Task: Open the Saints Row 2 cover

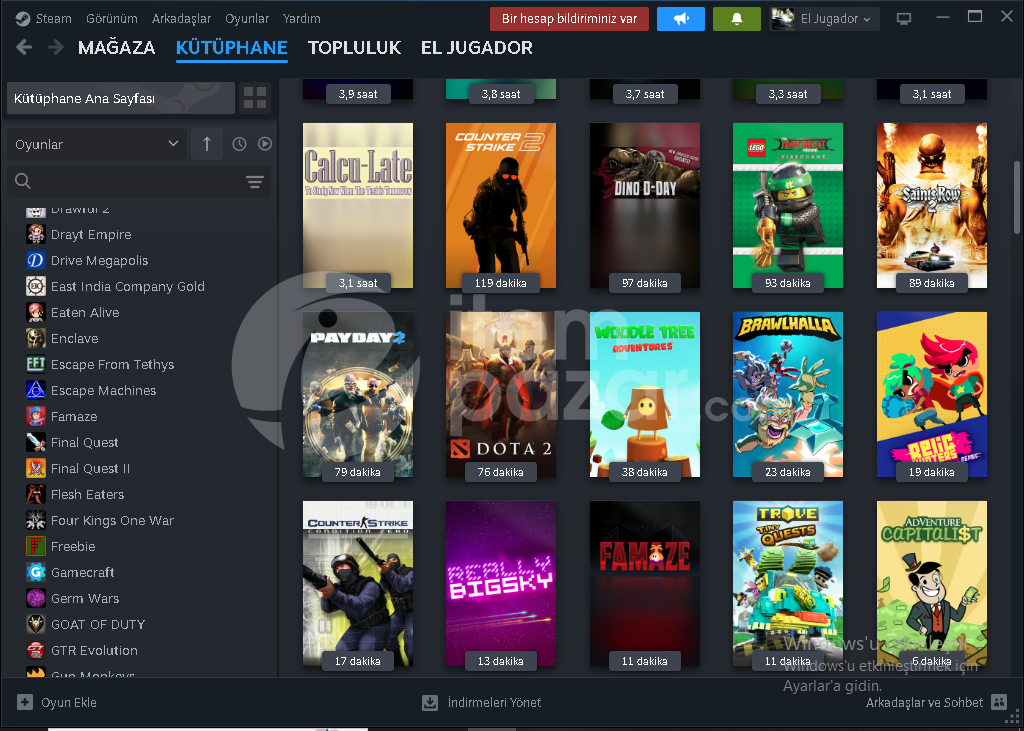Action: coord(932,206)
